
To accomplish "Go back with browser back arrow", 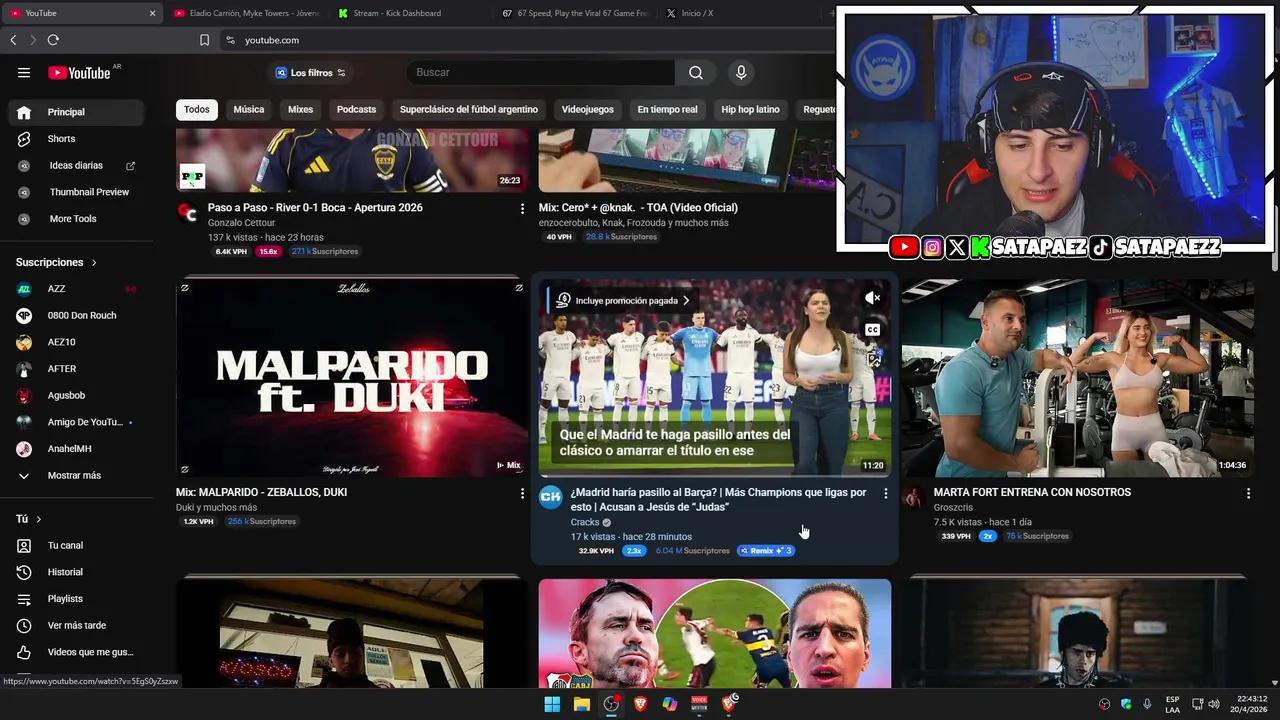I will (x=13, y=40).
